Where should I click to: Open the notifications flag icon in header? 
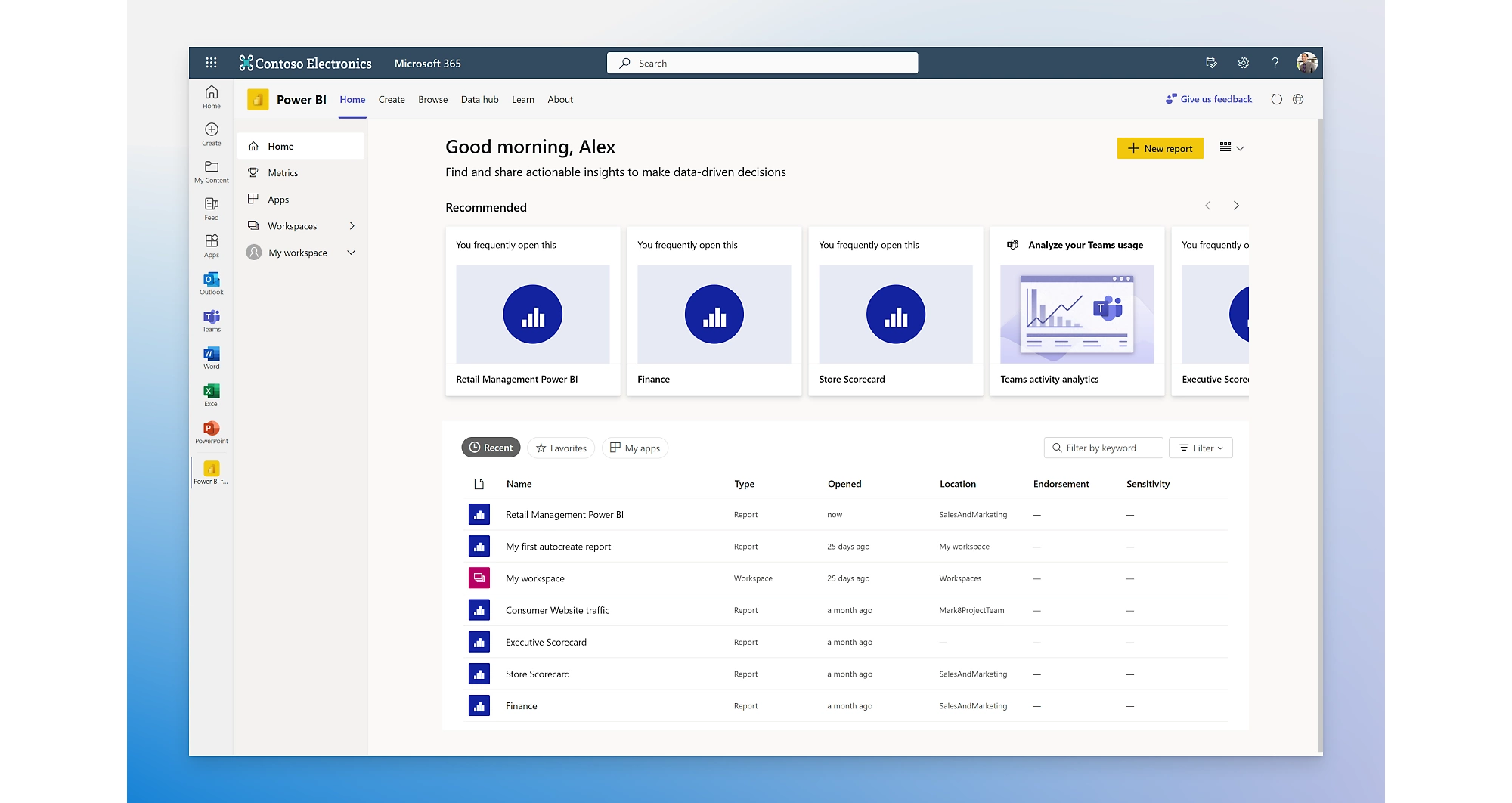pos(1211,63)
